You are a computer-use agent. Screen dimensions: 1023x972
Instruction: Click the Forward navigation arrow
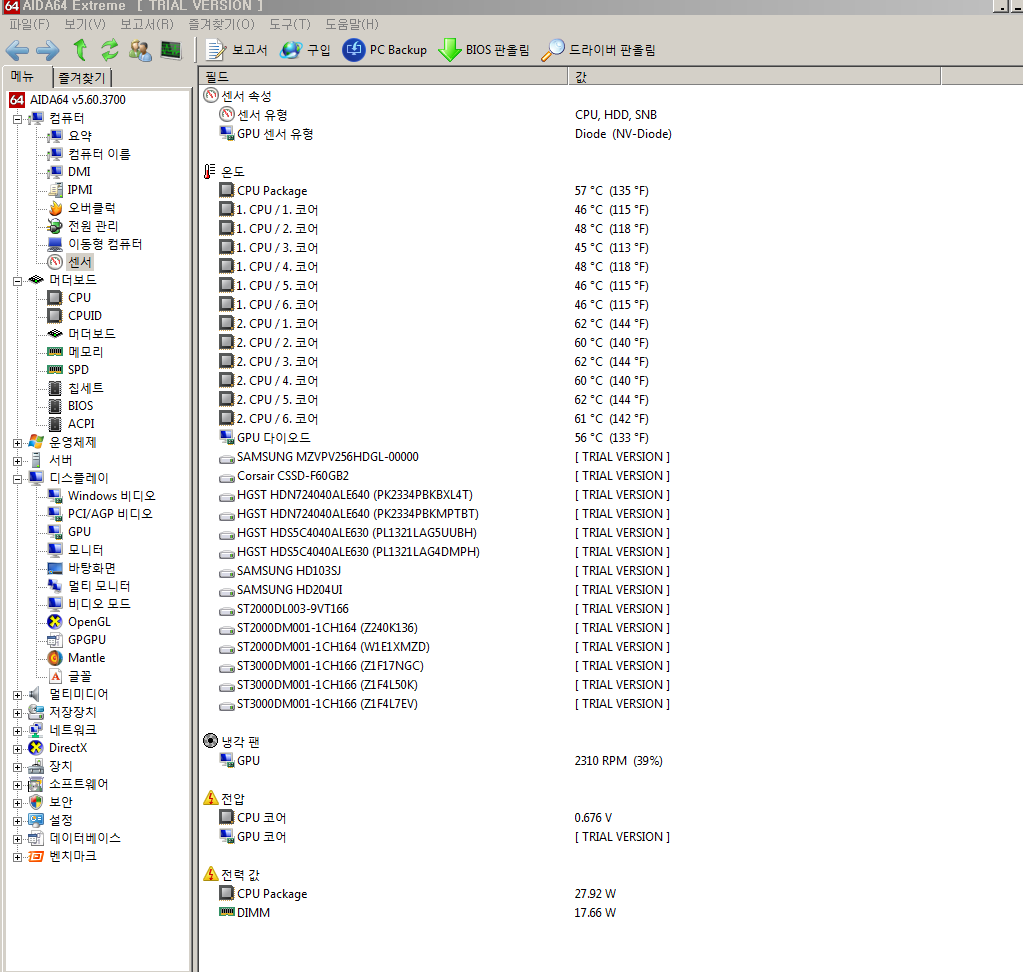(x=48, y=50)
